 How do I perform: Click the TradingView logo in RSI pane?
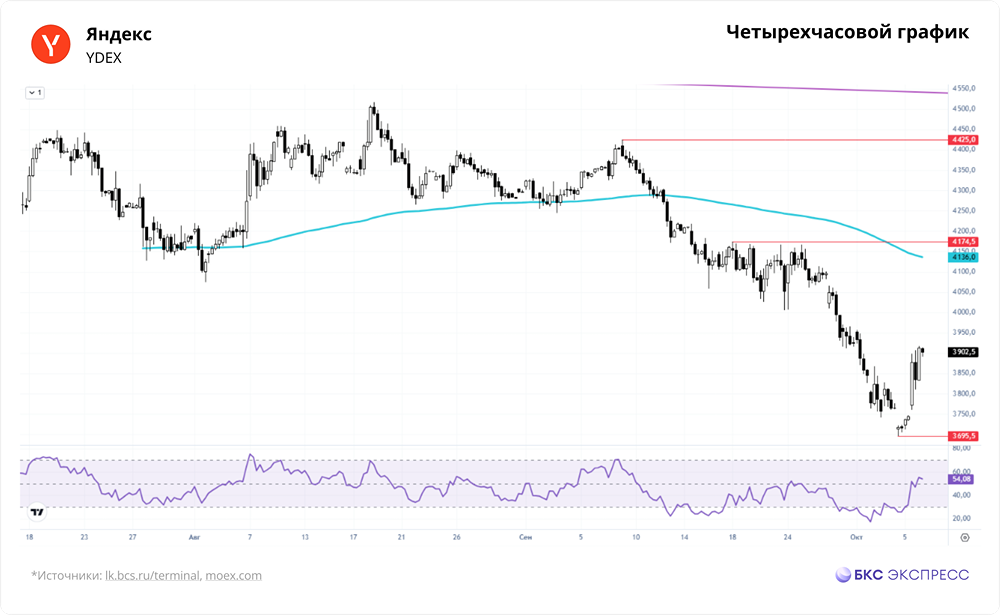(37, 512)
